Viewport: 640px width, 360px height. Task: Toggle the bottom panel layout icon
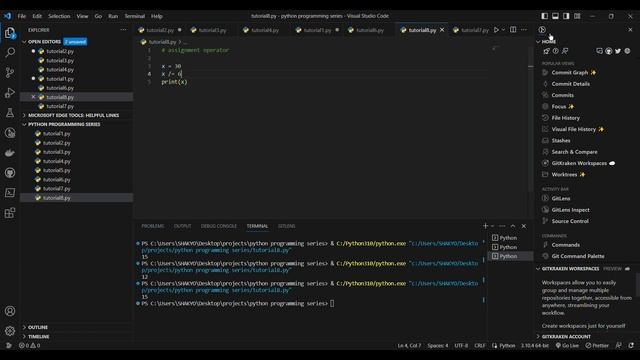click(556, 16)
